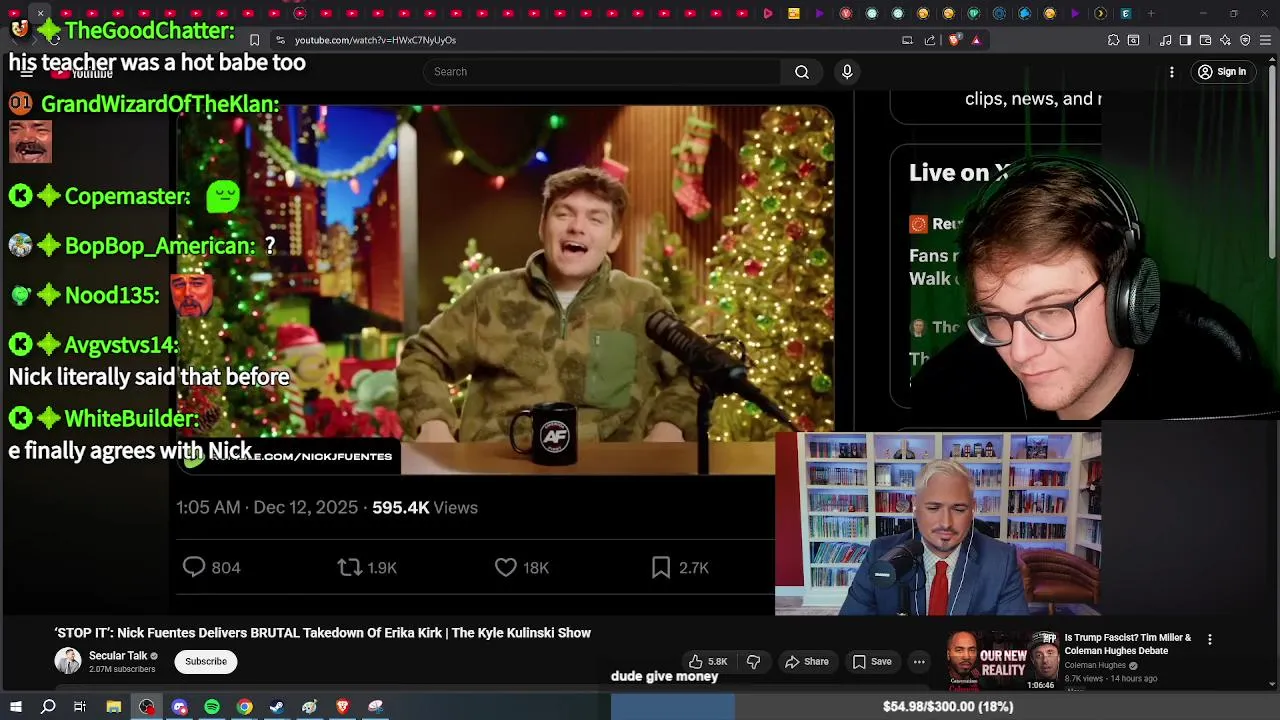Click the dislike thumbs-down button
This screenshot has width=1280, height=720.
pos(754,662)
